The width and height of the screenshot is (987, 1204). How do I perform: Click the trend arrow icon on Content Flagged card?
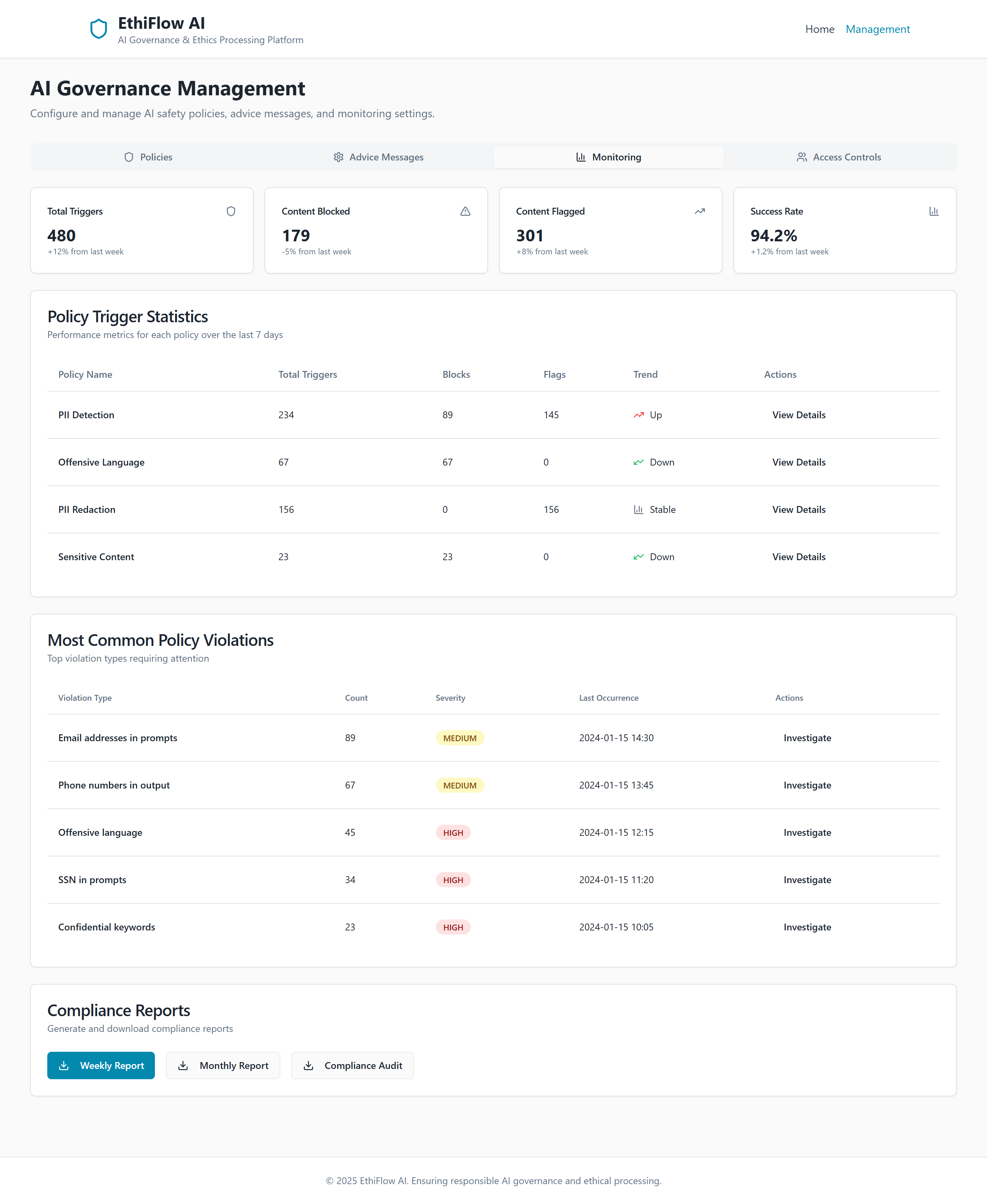[x=699, y=211]
